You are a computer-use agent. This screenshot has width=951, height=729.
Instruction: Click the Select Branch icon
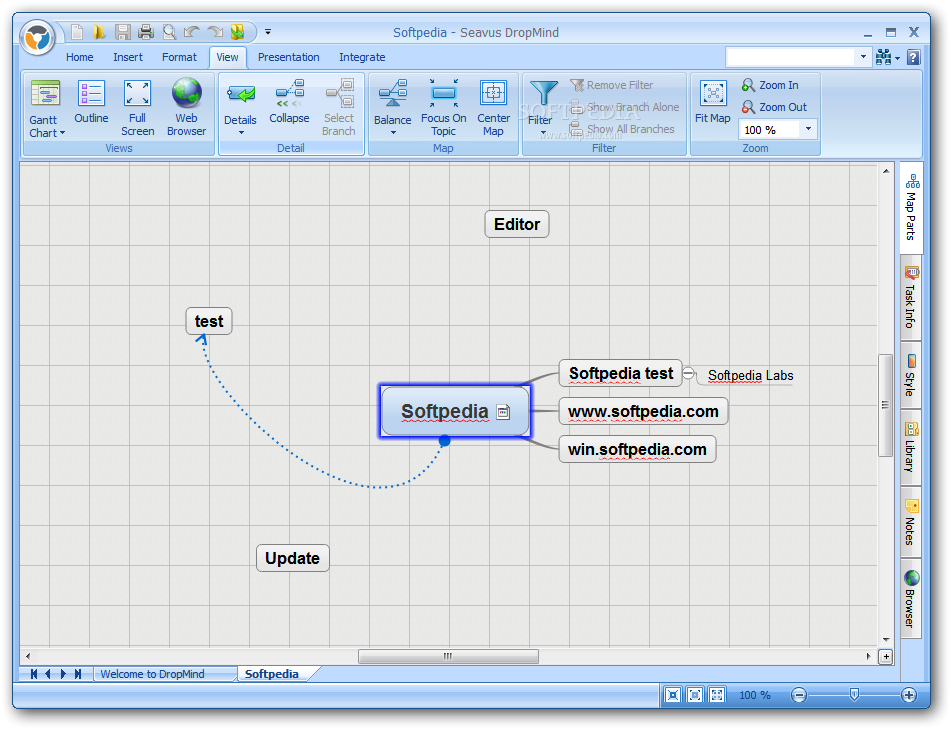pos(340,93)
